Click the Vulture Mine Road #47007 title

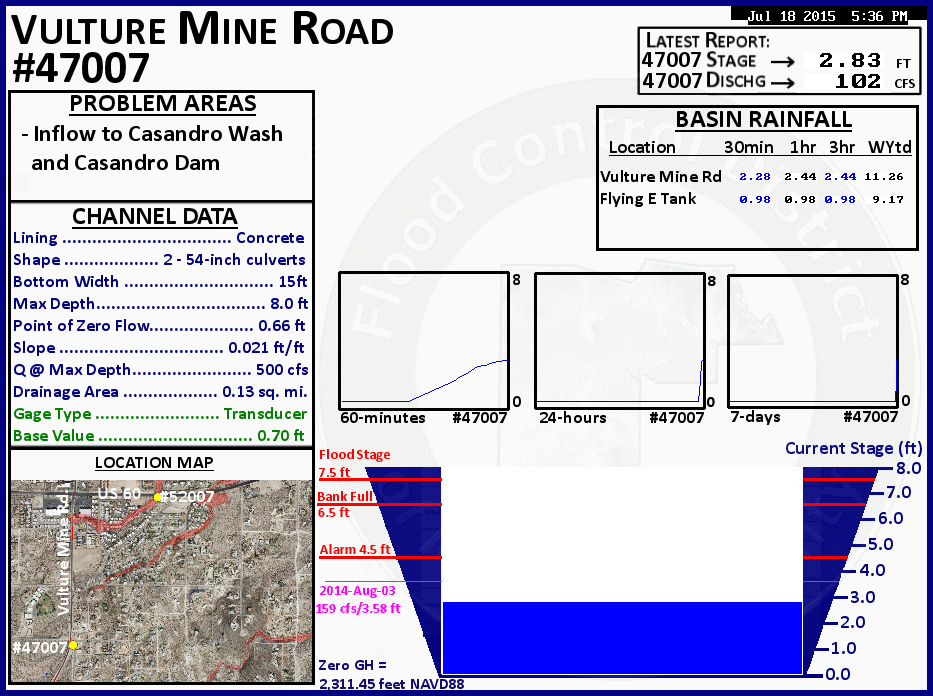[x=202, y=48]
